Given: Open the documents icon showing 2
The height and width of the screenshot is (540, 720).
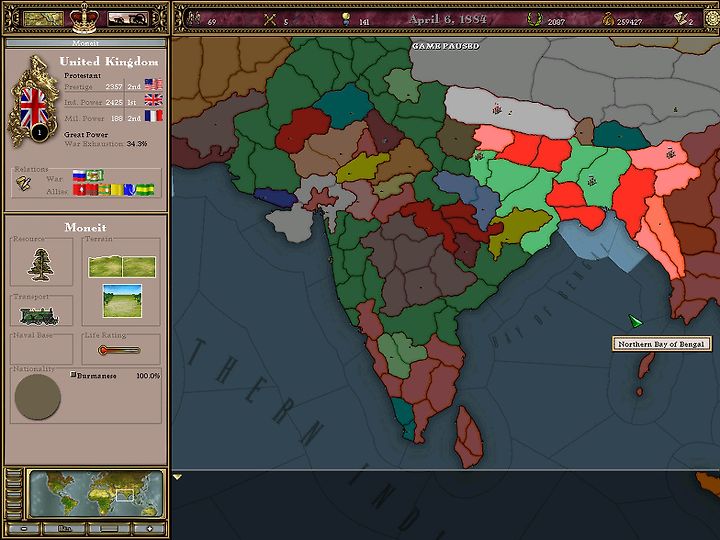Looking at the screenshot, I should pos(680,19).
